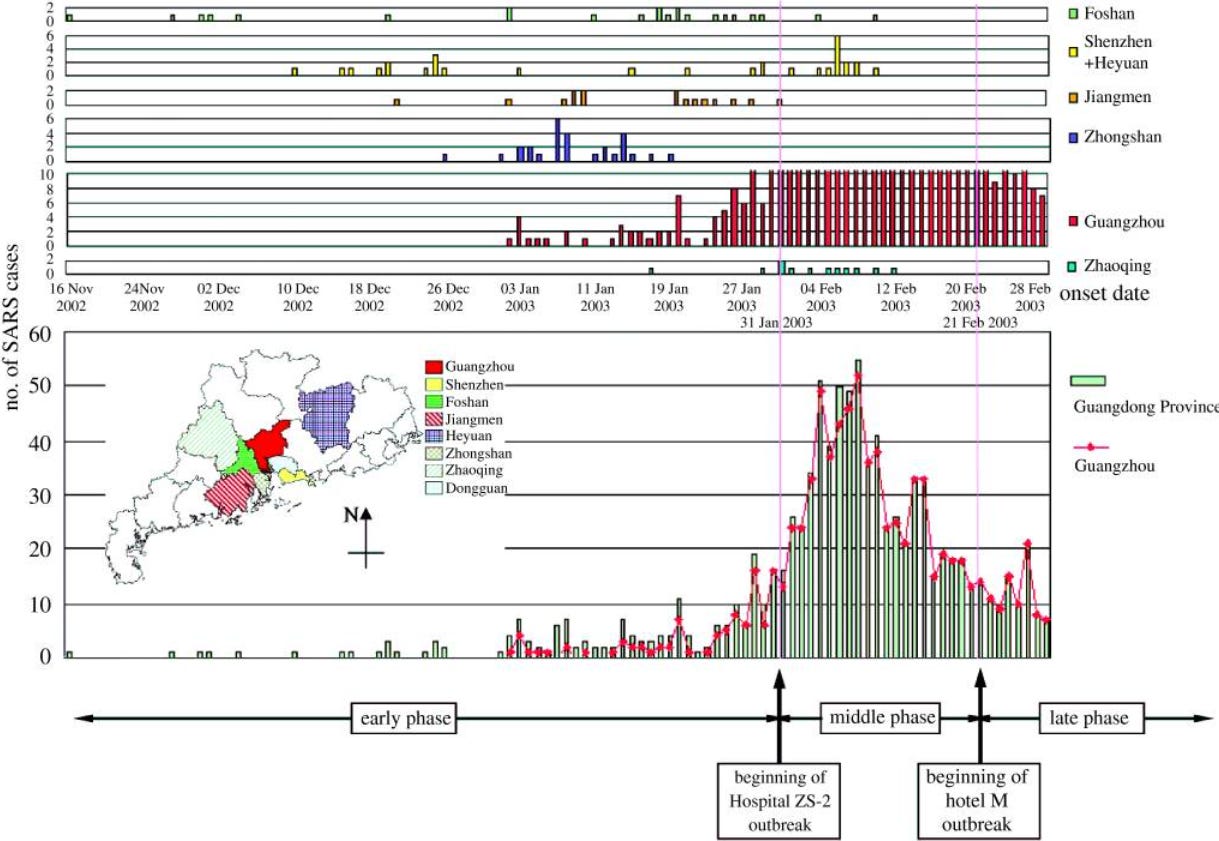This screenshot has width=1219, height=841.
Task: Click the '10 Dec 2002' axis date
Action: (297, 297)
